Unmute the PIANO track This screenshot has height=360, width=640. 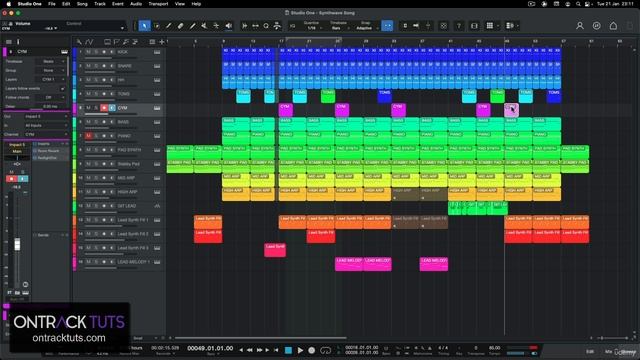(x=88, y=136)
